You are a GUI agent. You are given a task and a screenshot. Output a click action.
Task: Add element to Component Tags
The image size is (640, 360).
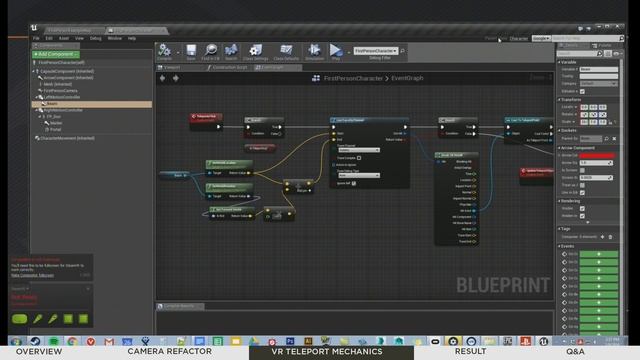pyautogui.click(x=602, y=237)
